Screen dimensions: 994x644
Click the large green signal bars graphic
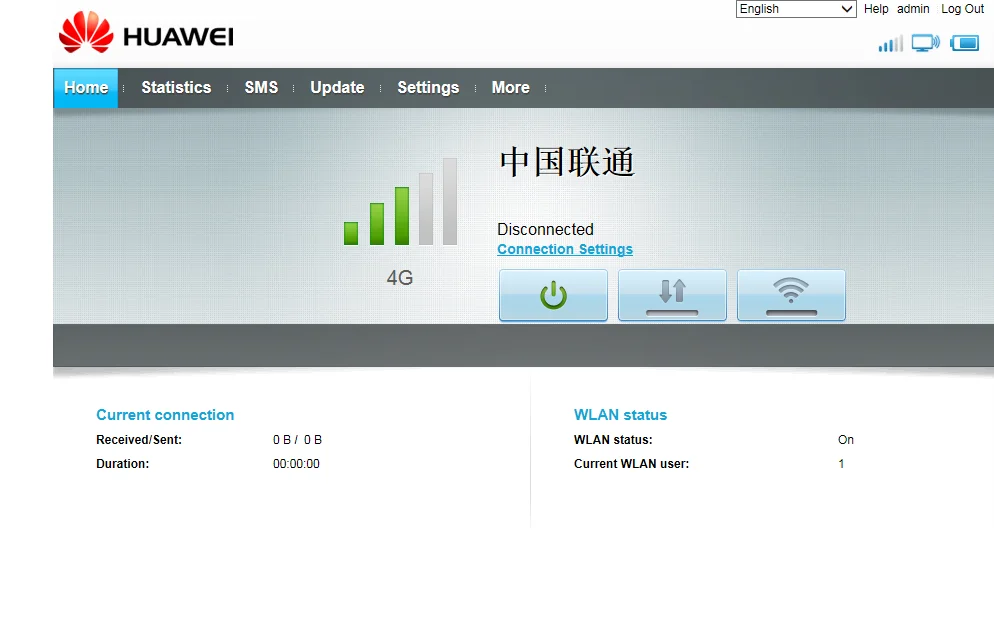(400, 202)
